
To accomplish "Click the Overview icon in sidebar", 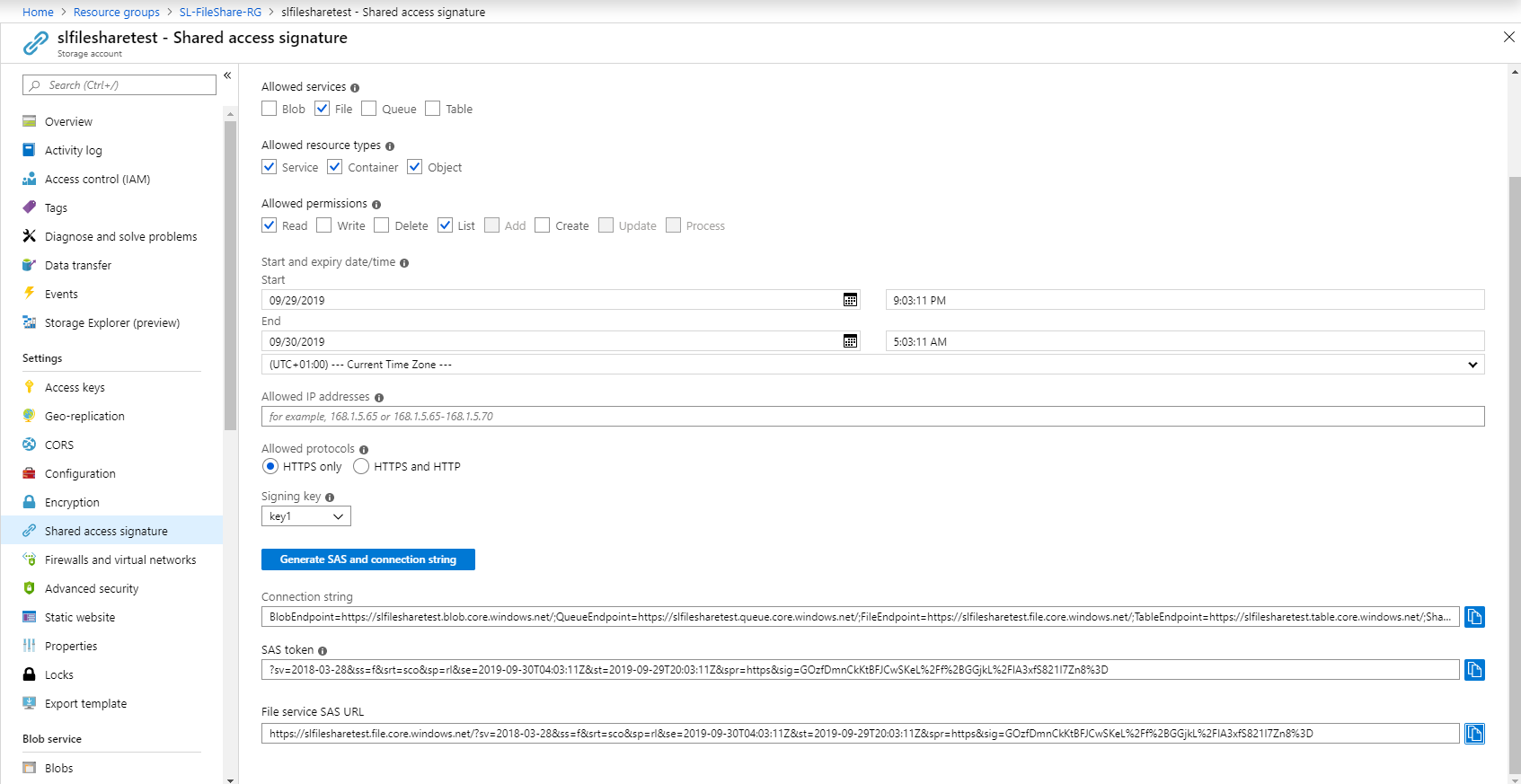I will point(30,121).
